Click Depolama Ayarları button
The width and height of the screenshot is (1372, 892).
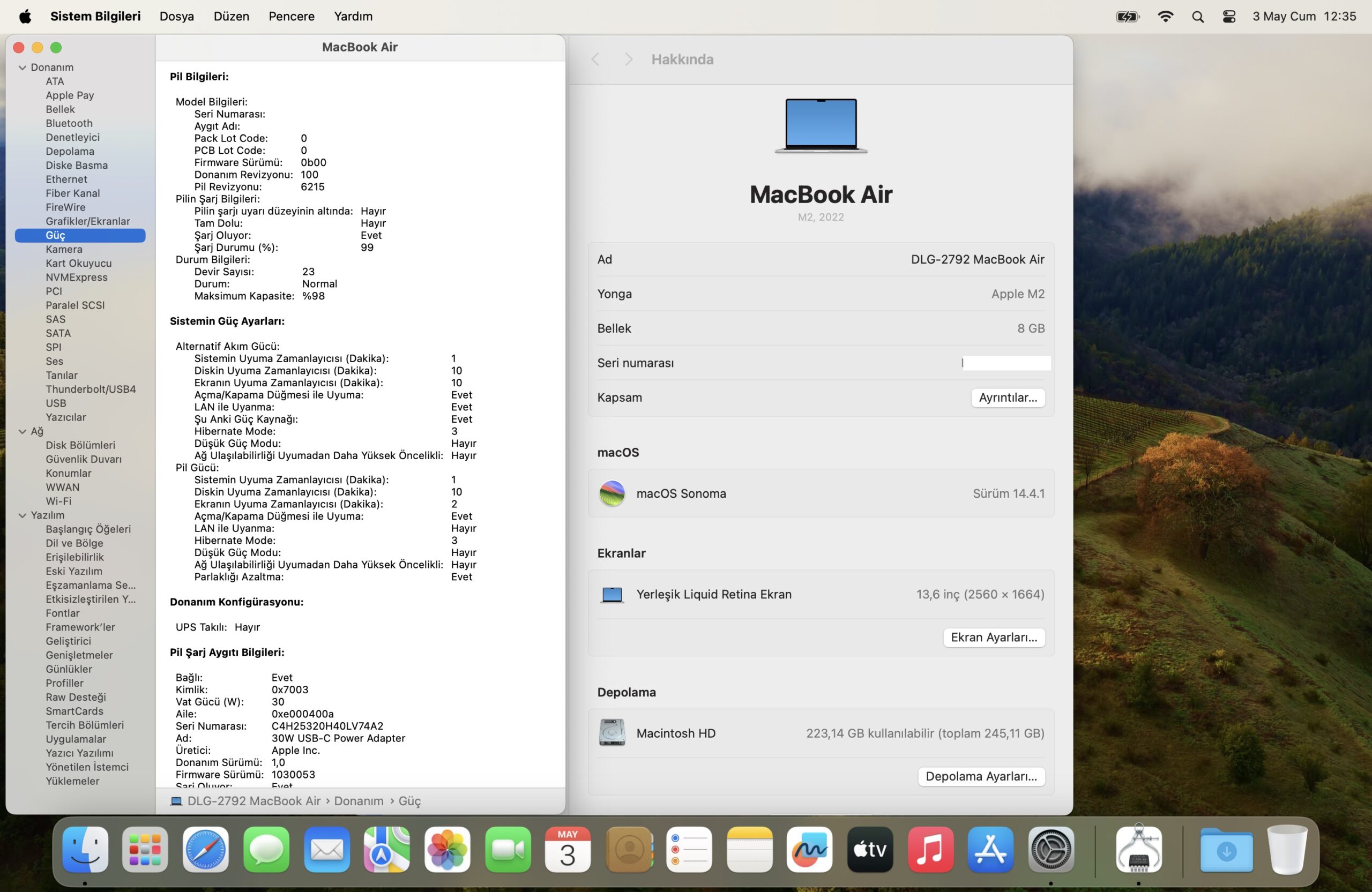(981, 776)
